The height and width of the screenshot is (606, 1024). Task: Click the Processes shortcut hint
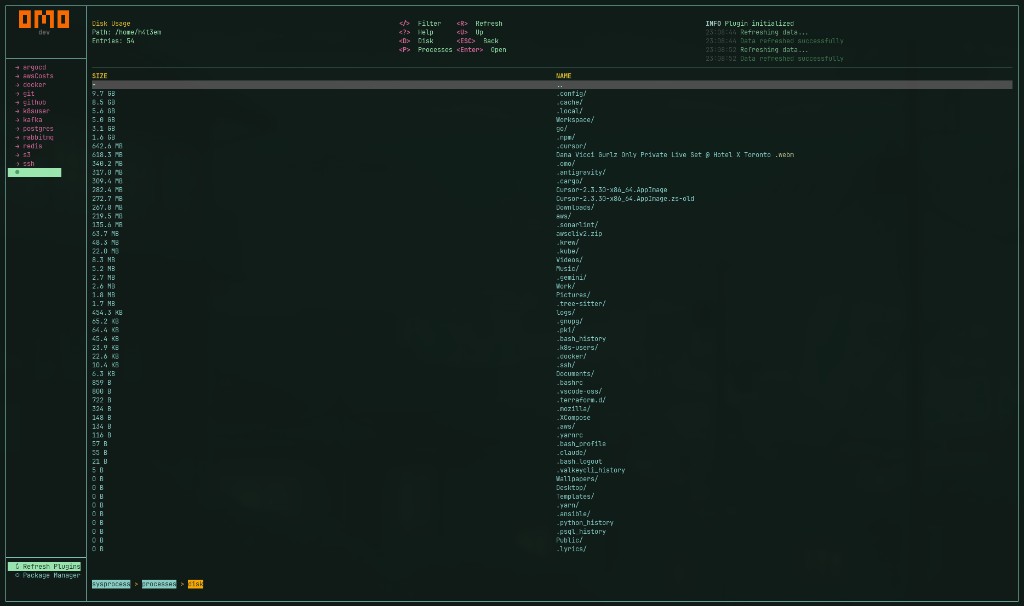click(425, 50)
